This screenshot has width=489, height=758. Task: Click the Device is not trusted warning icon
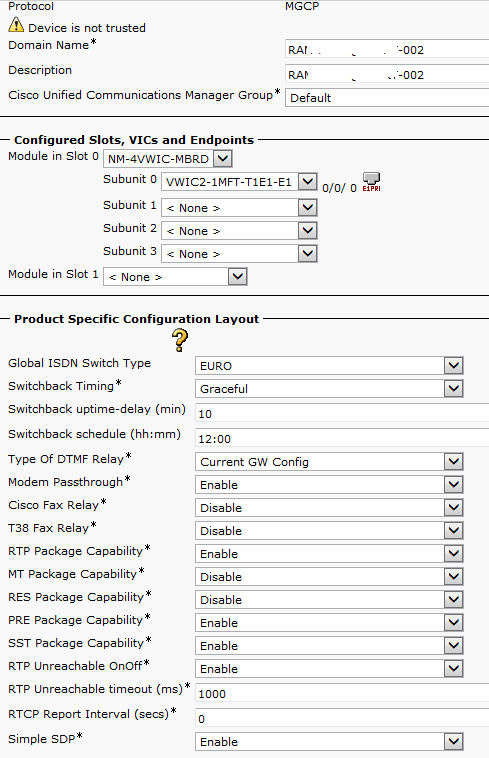click(16, 25)
